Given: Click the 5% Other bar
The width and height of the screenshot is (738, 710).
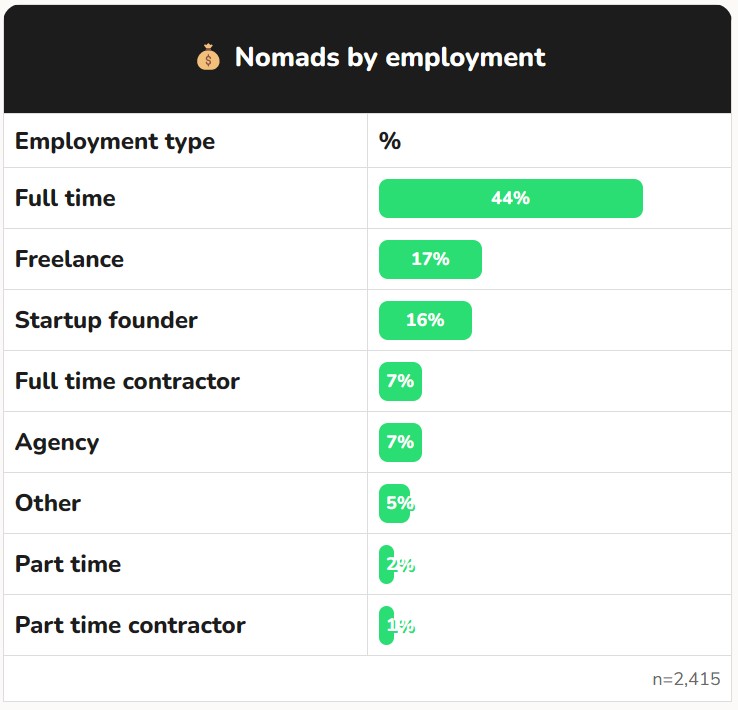Looking at the screenshot, I should tap(395, 503).
